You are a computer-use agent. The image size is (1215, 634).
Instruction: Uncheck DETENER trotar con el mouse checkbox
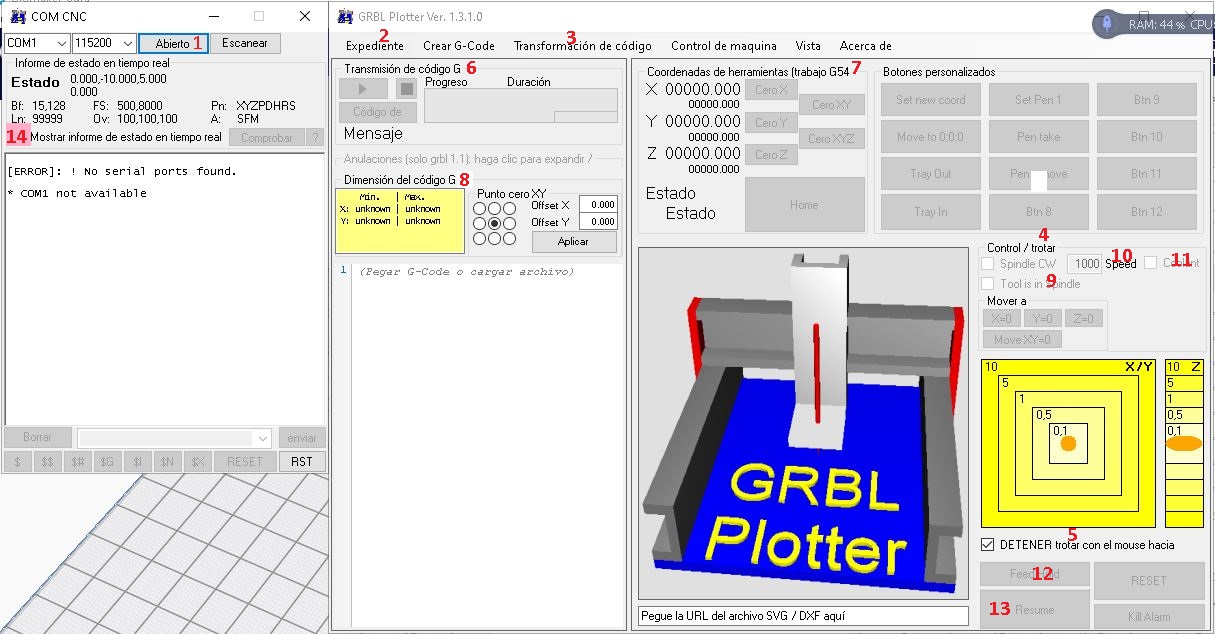pyautogui.click(x=988, y=545)
